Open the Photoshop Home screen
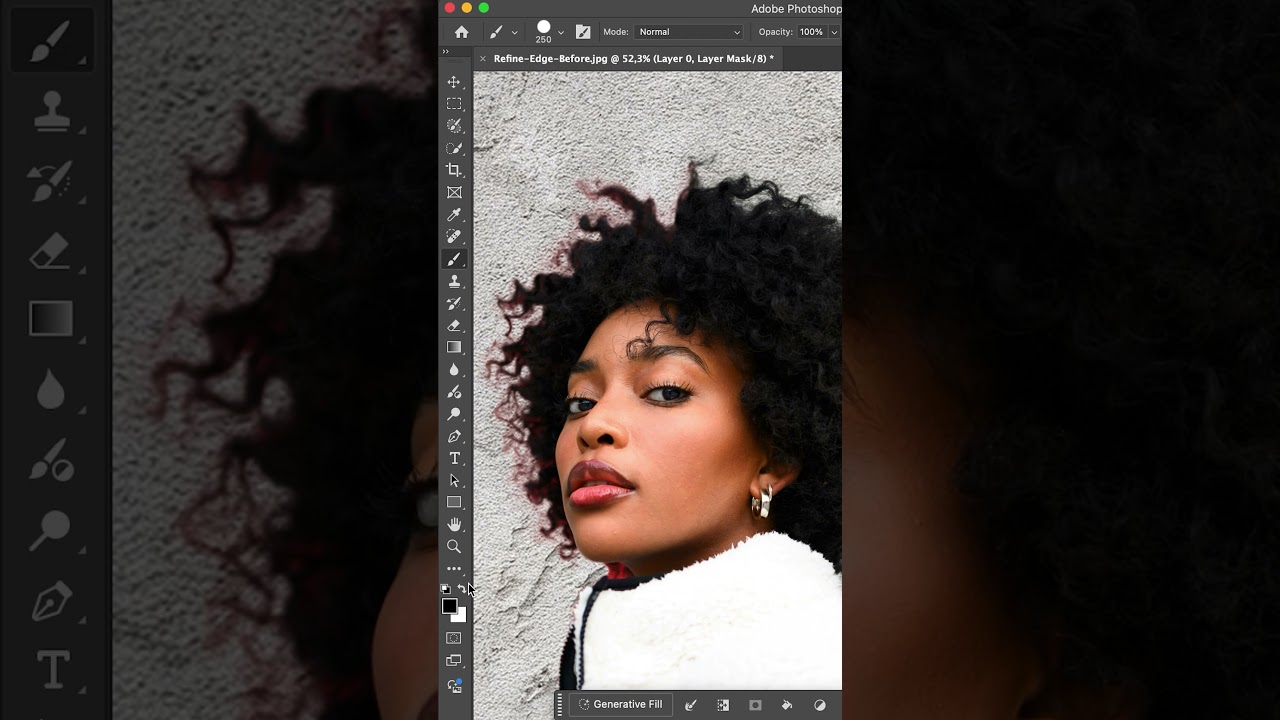Viewport: 1280px width, 720px height. pyautogui.click(x=460, y=31)
